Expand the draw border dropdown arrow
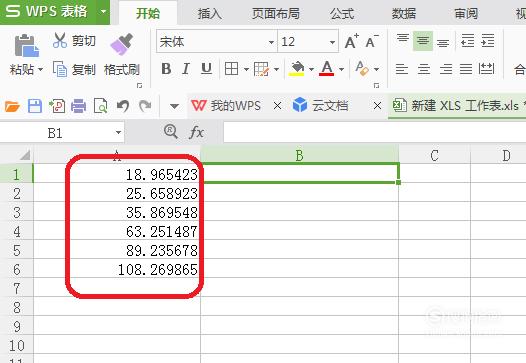The height and width of the screenshot is (363, 526). tap(276, 69)
